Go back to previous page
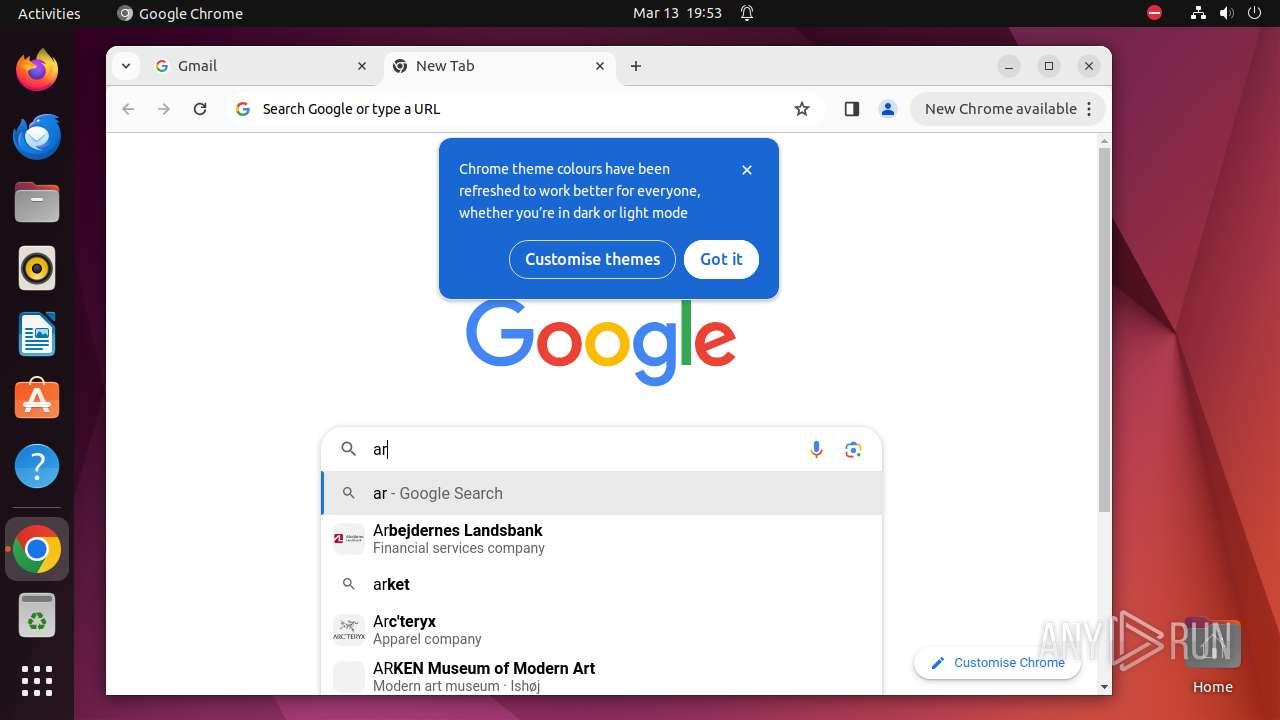Screen dimensions: 1280x720 [128, 109]
